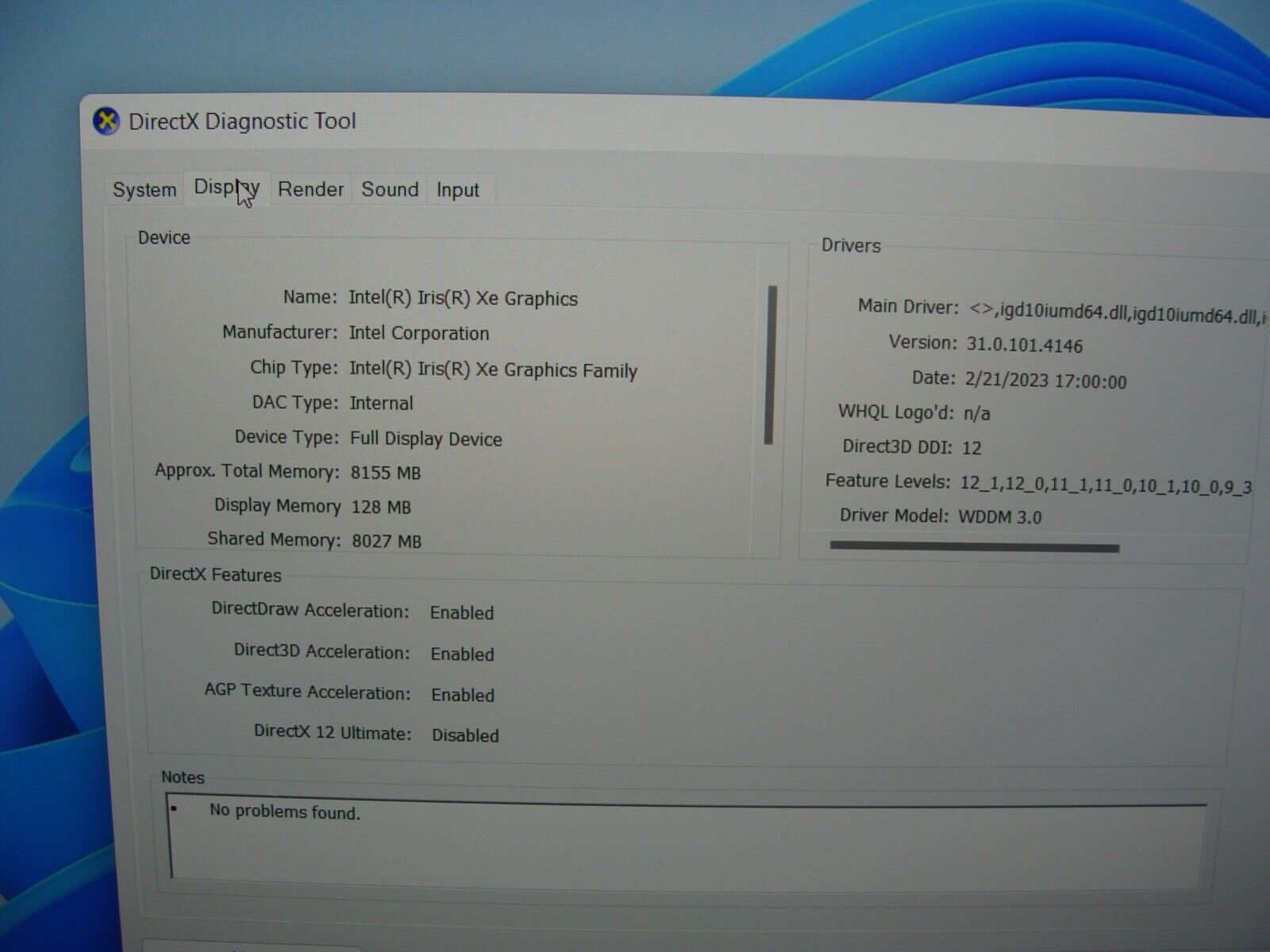Select the Display tab
The height and width of the screenshot is (952, 1270).
coord(227,188)
